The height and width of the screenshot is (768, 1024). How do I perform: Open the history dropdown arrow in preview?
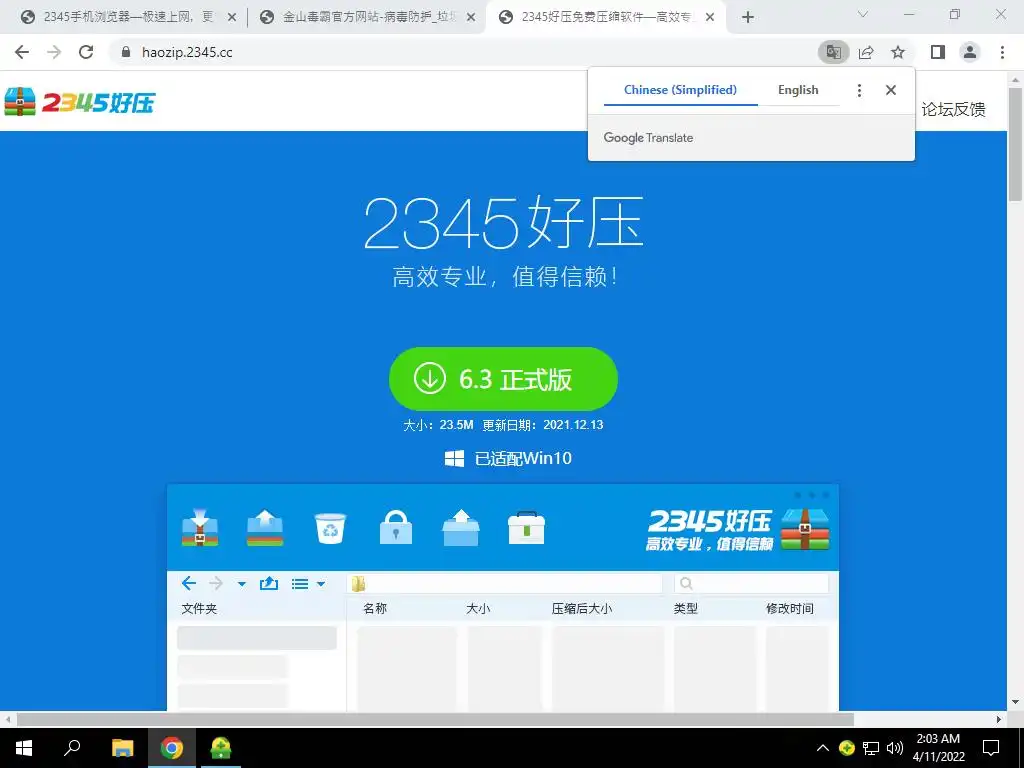point(242,584)
